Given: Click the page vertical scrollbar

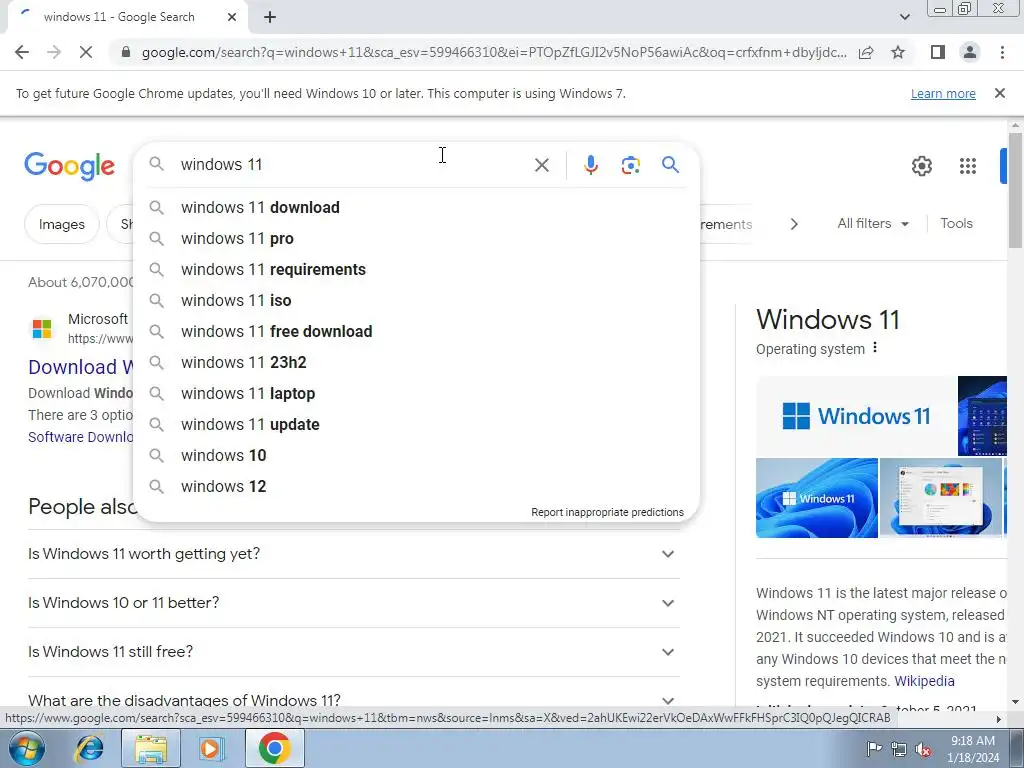Looking at the screenshot, I should 1015,189.
